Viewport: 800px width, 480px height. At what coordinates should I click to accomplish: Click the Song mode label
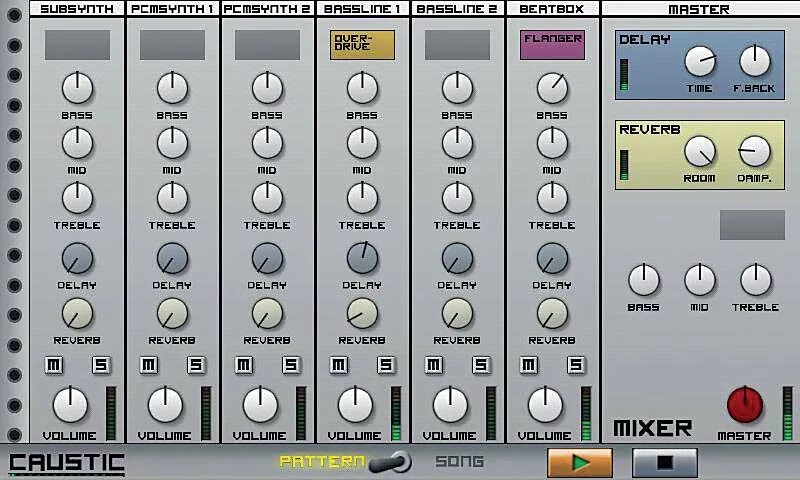coord(459,461)
